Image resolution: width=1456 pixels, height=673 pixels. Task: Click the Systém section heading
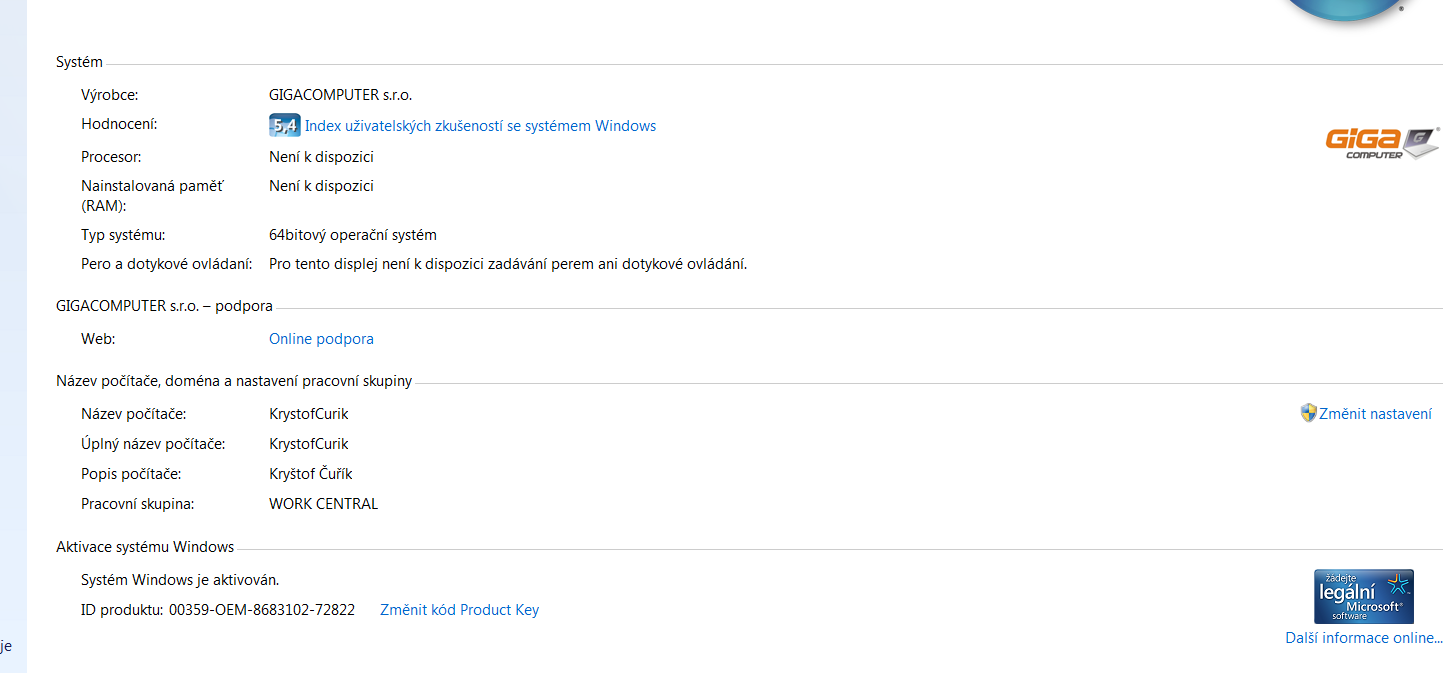tap(79, 62)
